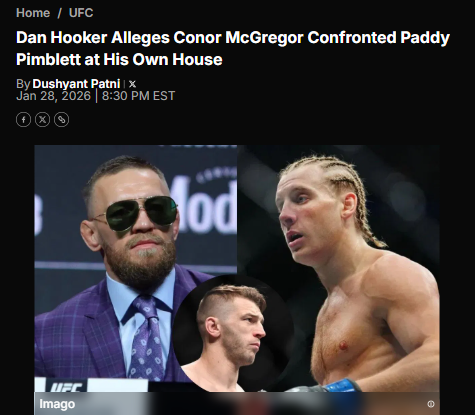Go to Home breadcrumb
This screenshot has height=416, width=475.
click(33, 13)
